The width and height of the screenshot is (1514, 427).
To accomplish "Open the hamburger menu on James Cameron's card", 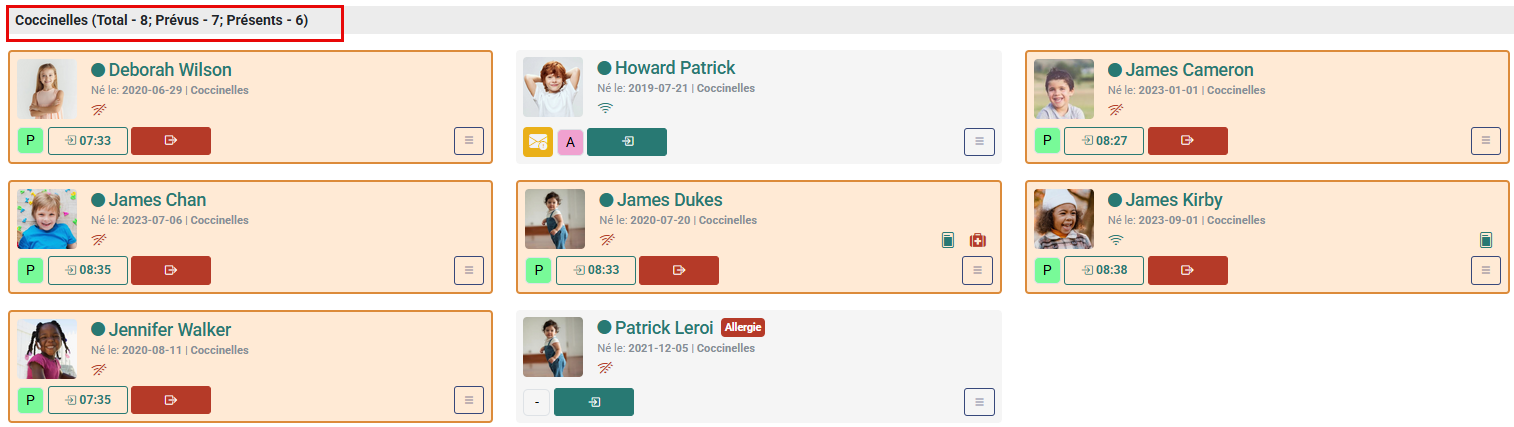I will click(1485, 141).
